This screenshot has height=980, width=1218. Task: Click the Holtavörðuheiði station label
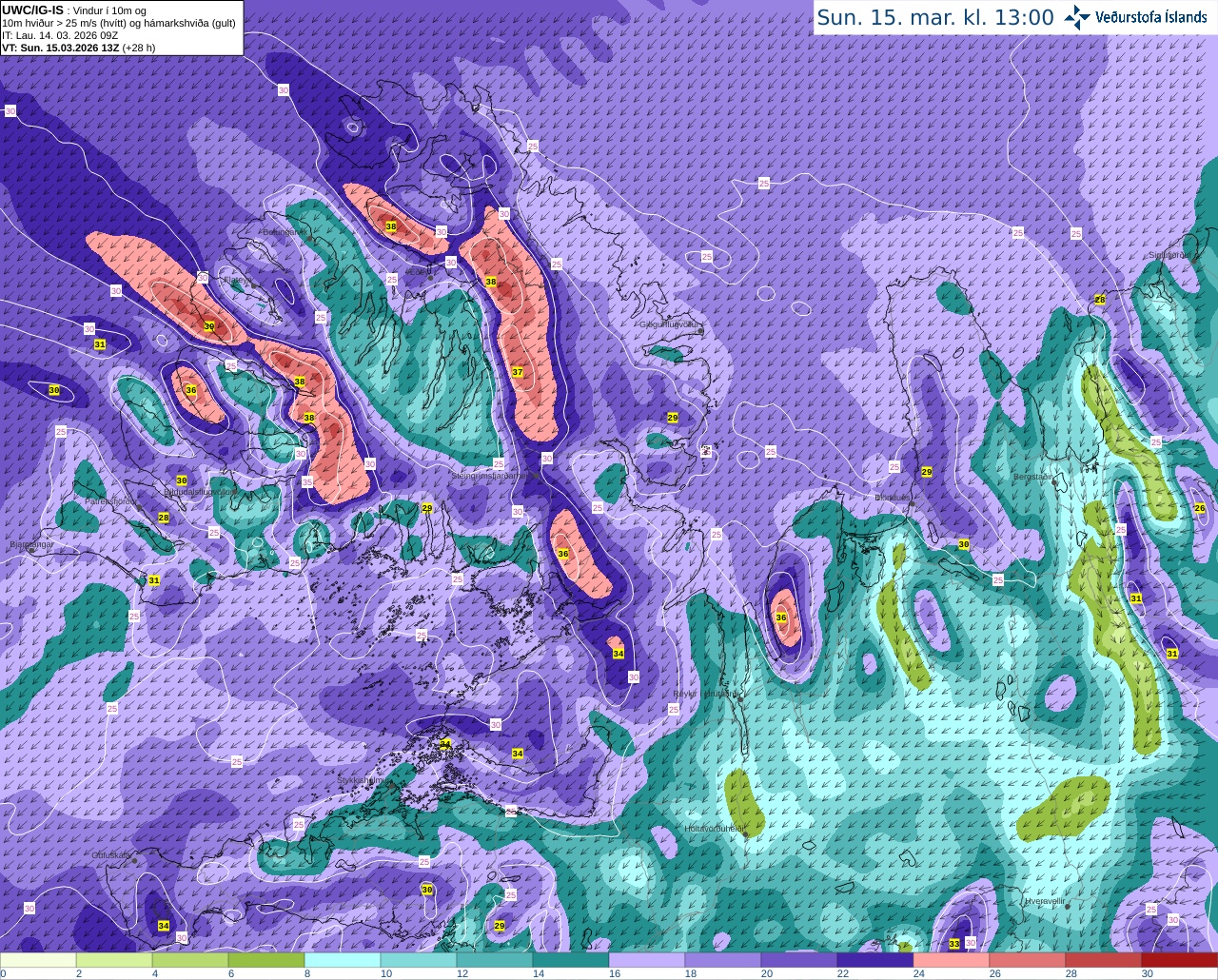(714, 829)
